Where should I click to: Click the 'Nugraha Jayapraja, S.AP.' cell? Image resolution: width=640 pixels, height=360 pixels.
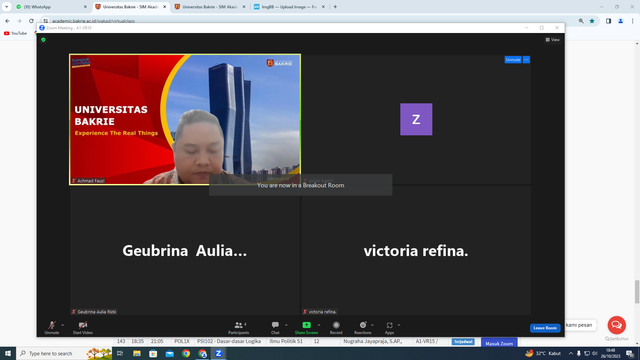coord(373,341)
